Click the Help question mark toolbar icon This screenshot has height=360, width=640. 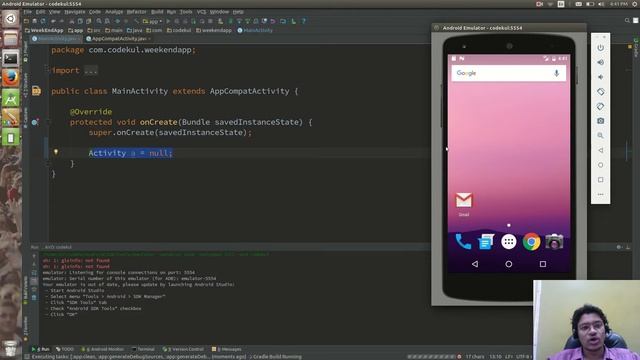(x=303, y=21)
